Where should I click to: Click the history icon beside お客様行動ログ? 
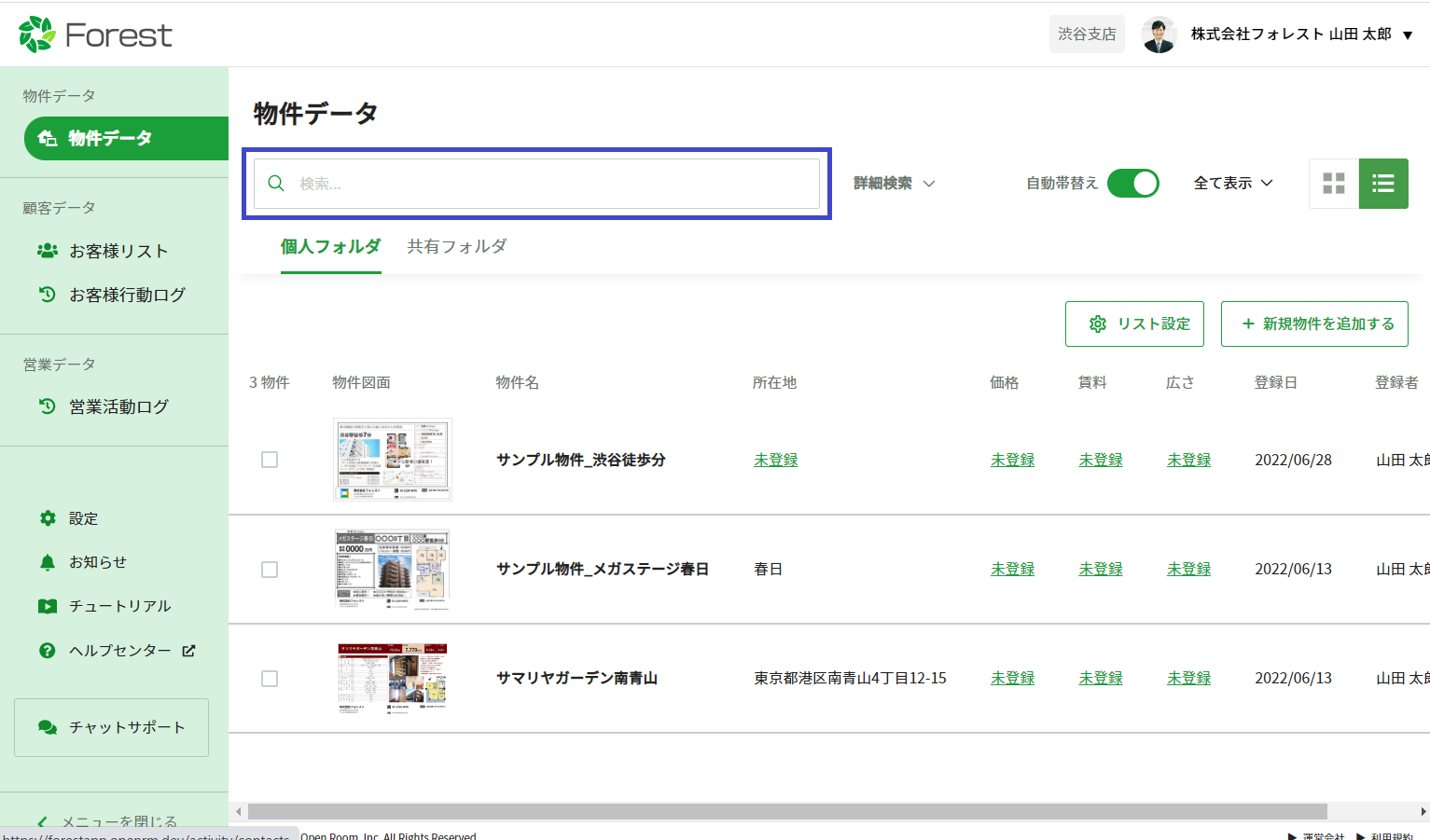48,295
